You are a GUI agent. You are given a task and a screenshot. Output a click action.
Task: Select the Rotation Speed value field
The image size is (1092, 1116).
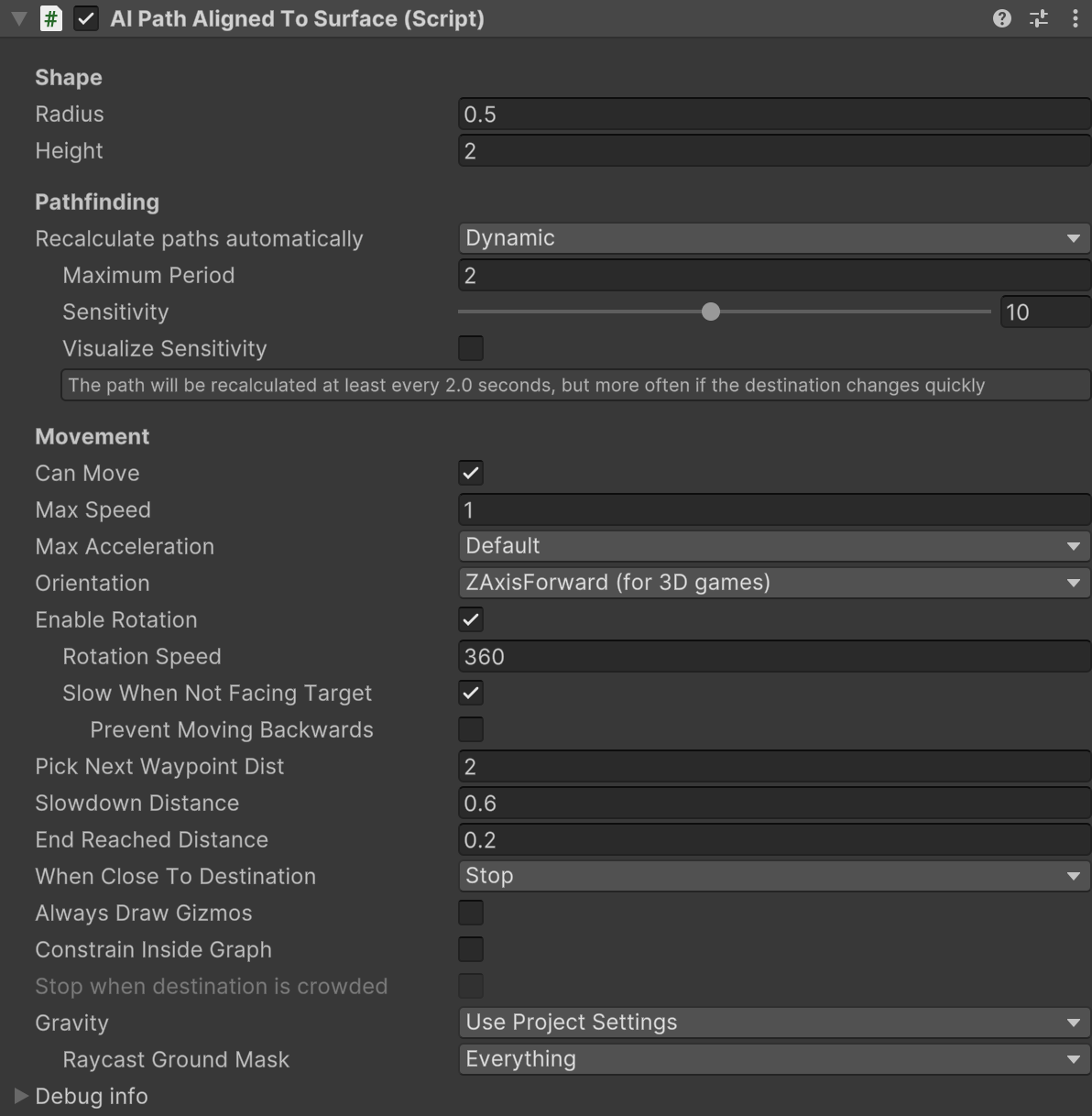tap(773, 656)
